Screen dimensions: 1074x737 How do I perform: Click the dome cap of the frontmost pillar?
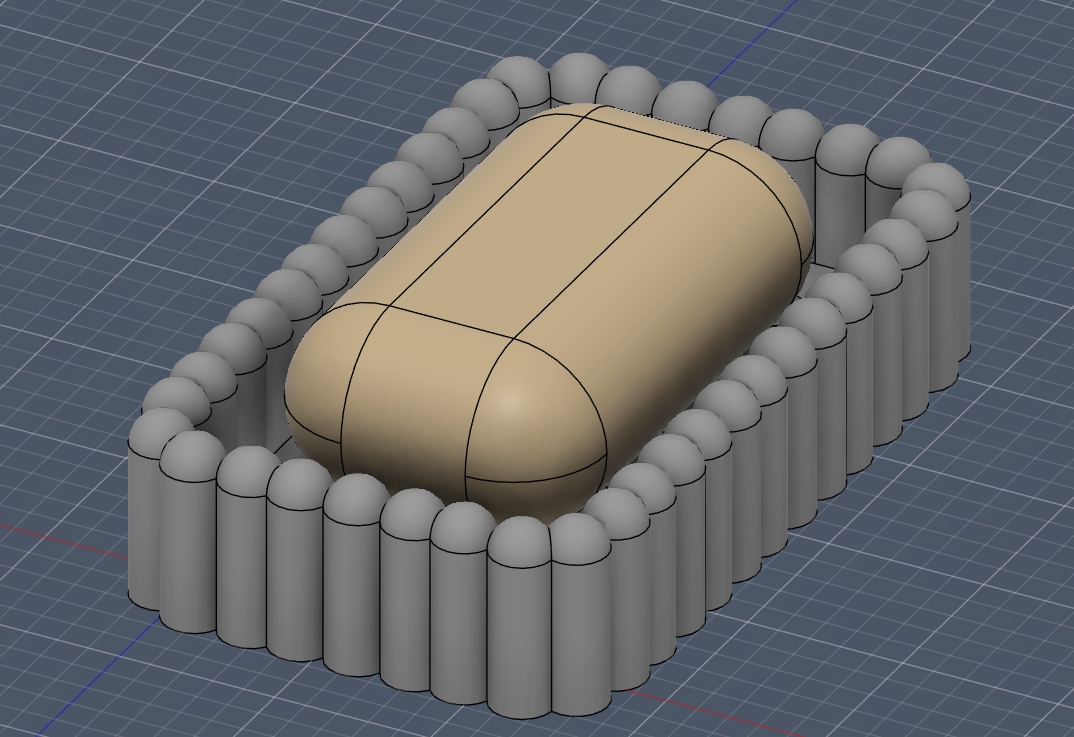(x=519, y=540)
